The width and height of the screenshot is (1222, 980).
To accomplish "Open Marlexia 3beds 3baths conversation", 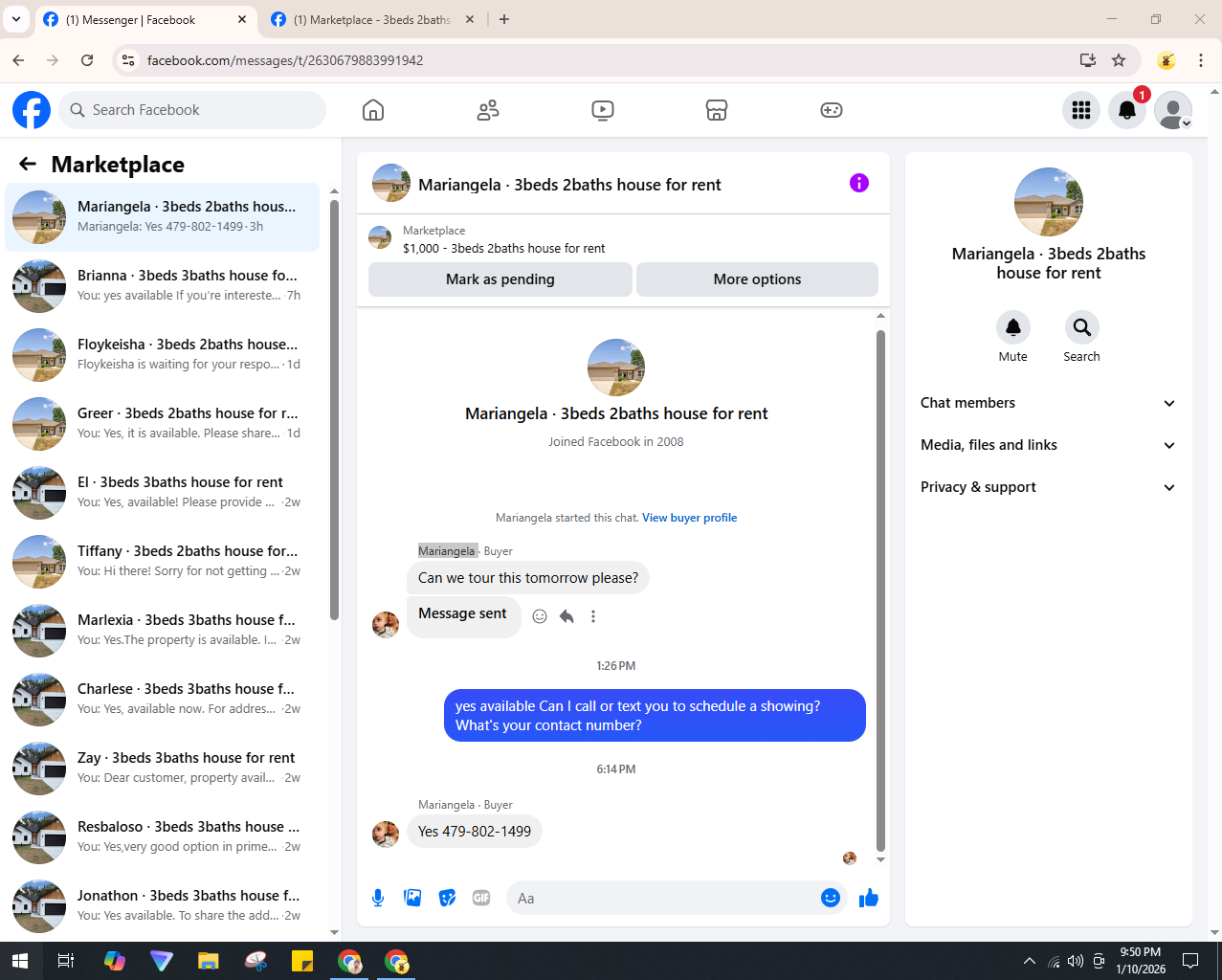I will tap(163, 631).
